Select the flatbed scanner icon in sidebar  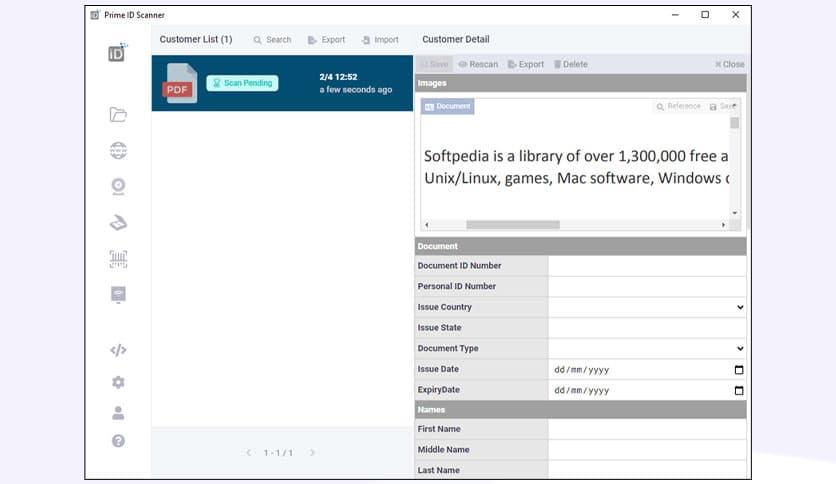coord(118,222)
